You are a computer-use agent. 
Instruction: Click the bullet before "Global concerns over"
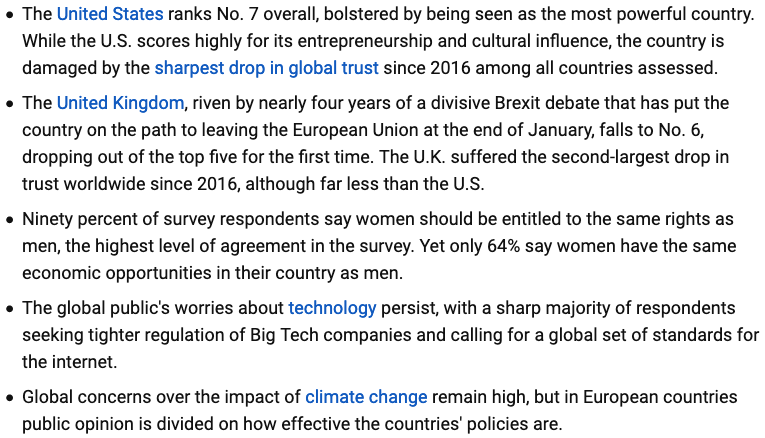click(9, 397)
